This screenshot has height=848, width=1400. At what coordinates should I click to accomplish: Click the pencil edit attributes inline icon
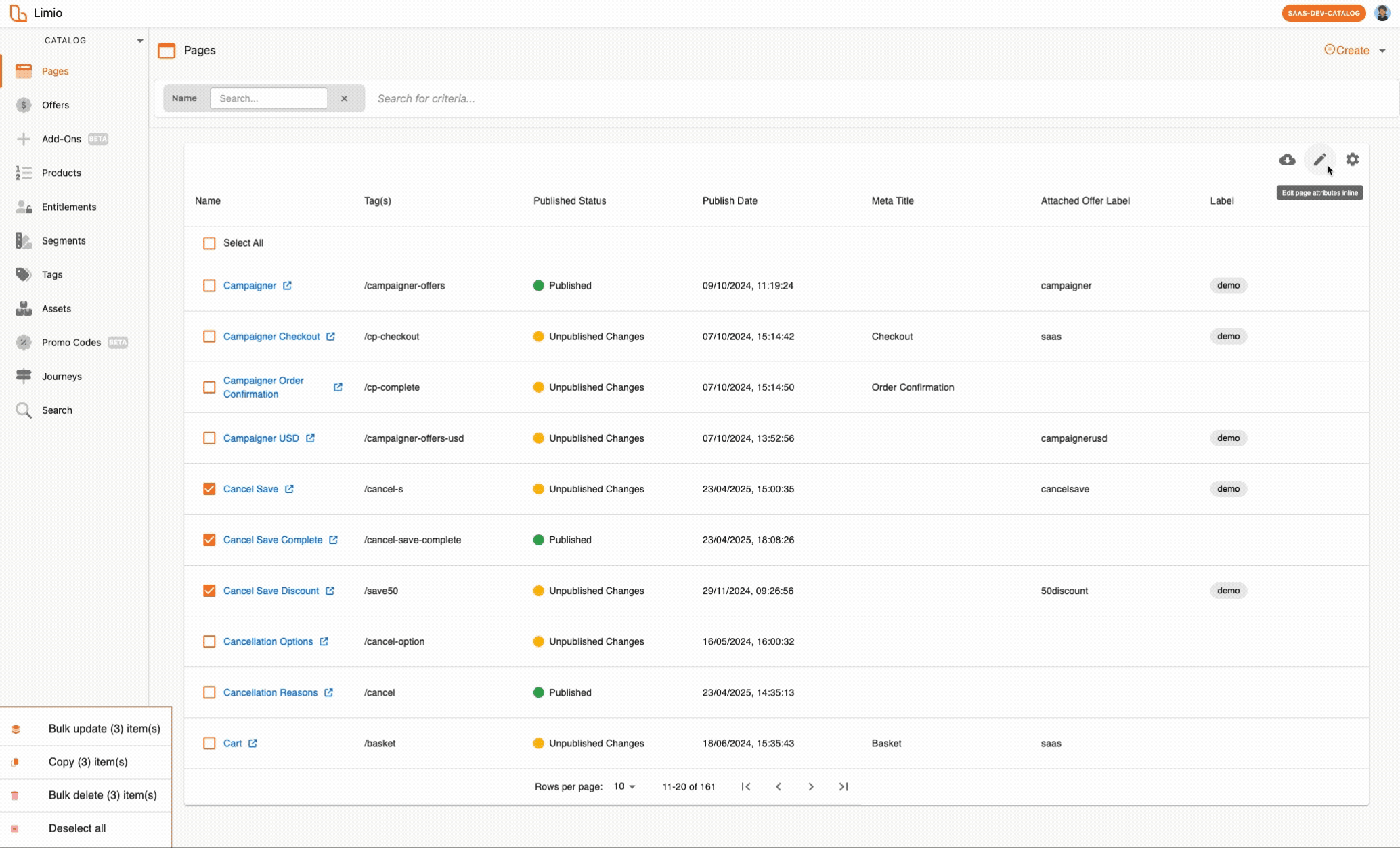coord(1319,160)
